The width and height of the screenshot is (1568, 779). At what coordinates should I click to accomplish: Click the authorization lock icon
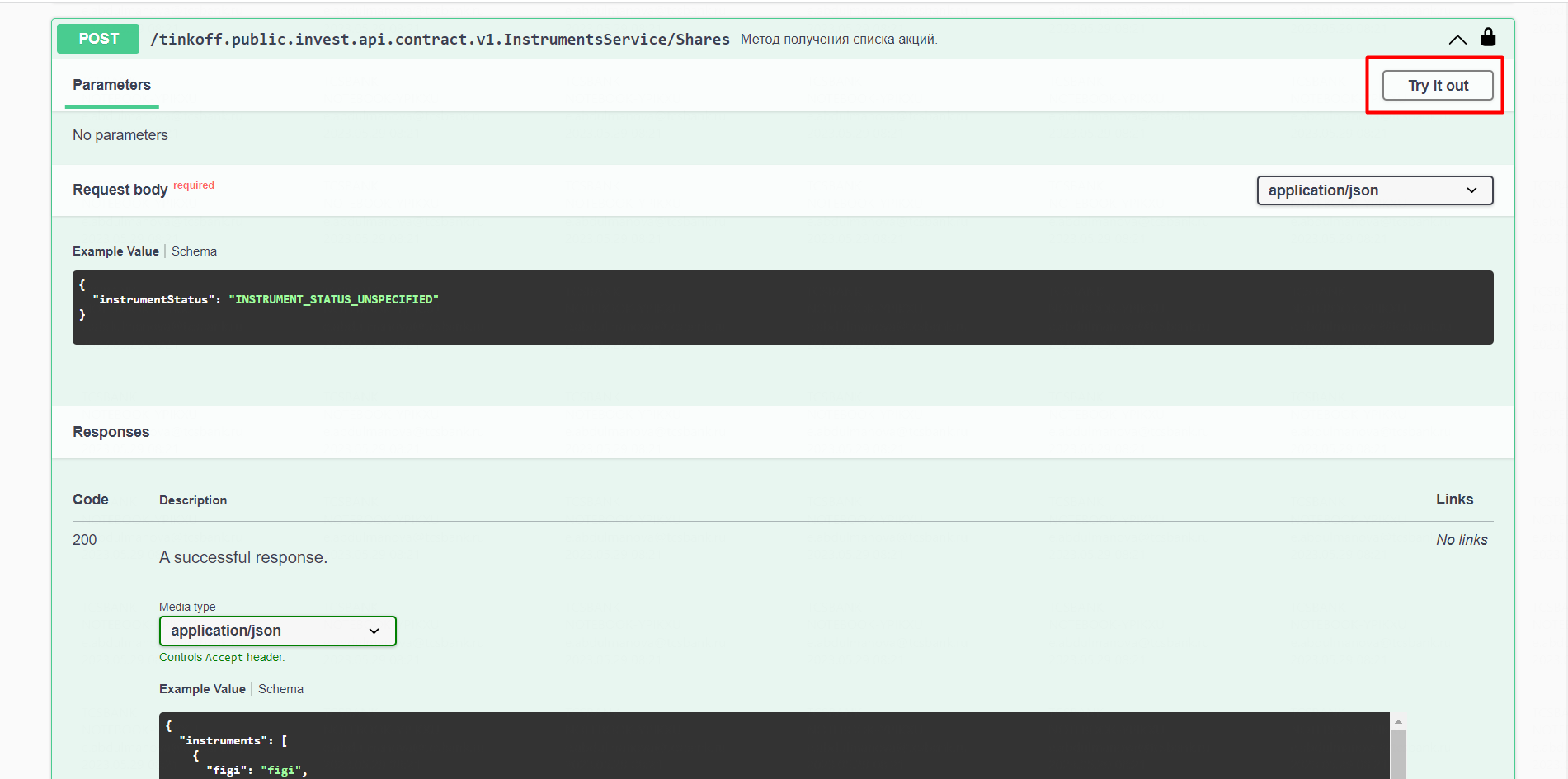[1488, 38]
